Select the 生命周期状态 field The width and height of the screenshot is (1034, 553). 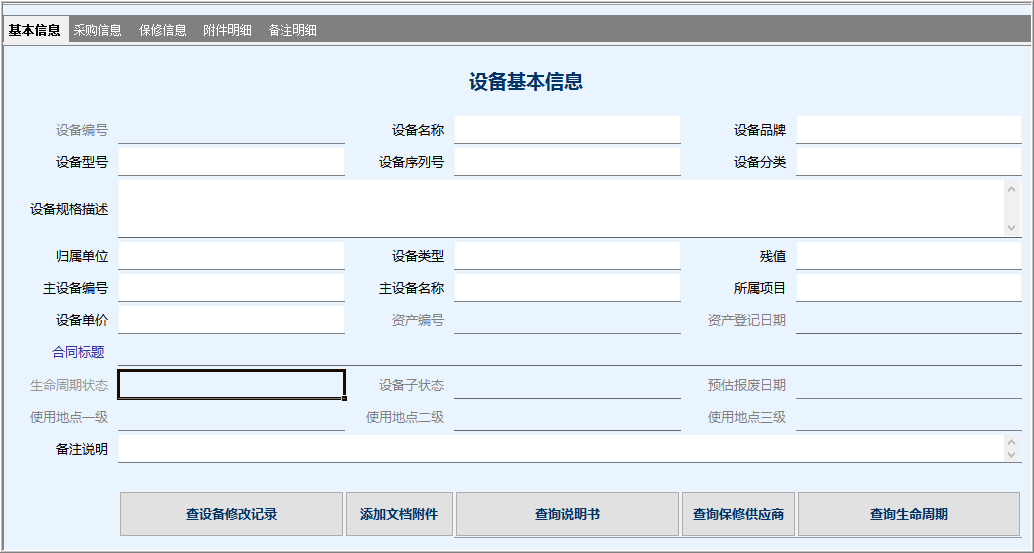pos(231,384)
